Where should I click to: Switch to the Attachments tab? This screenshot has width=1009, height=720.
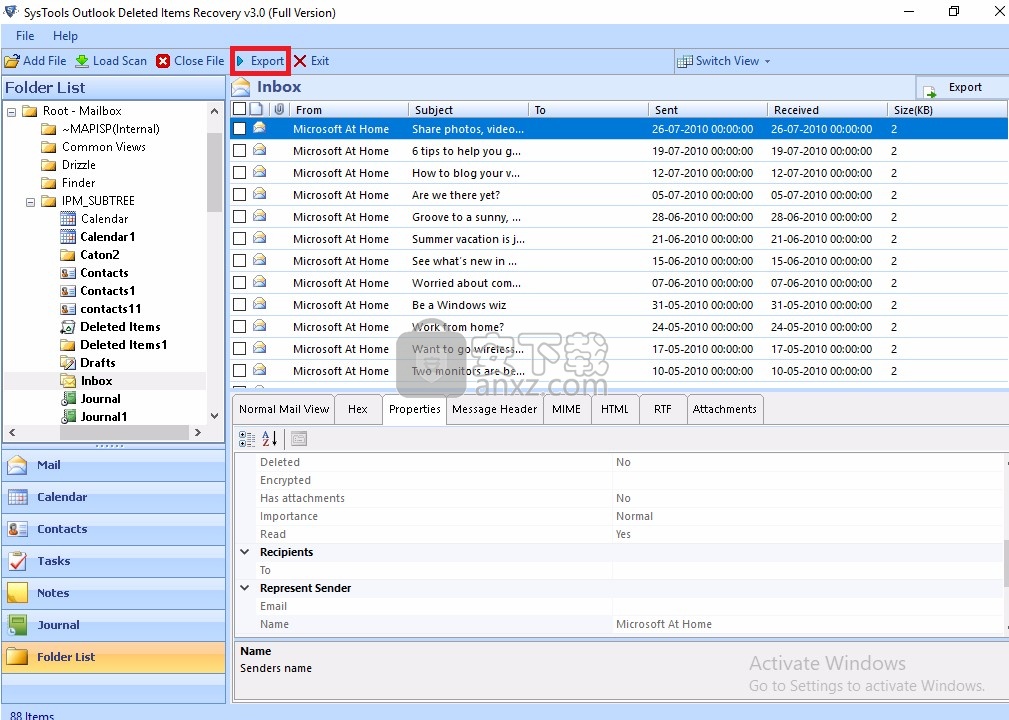coord(725,409)
